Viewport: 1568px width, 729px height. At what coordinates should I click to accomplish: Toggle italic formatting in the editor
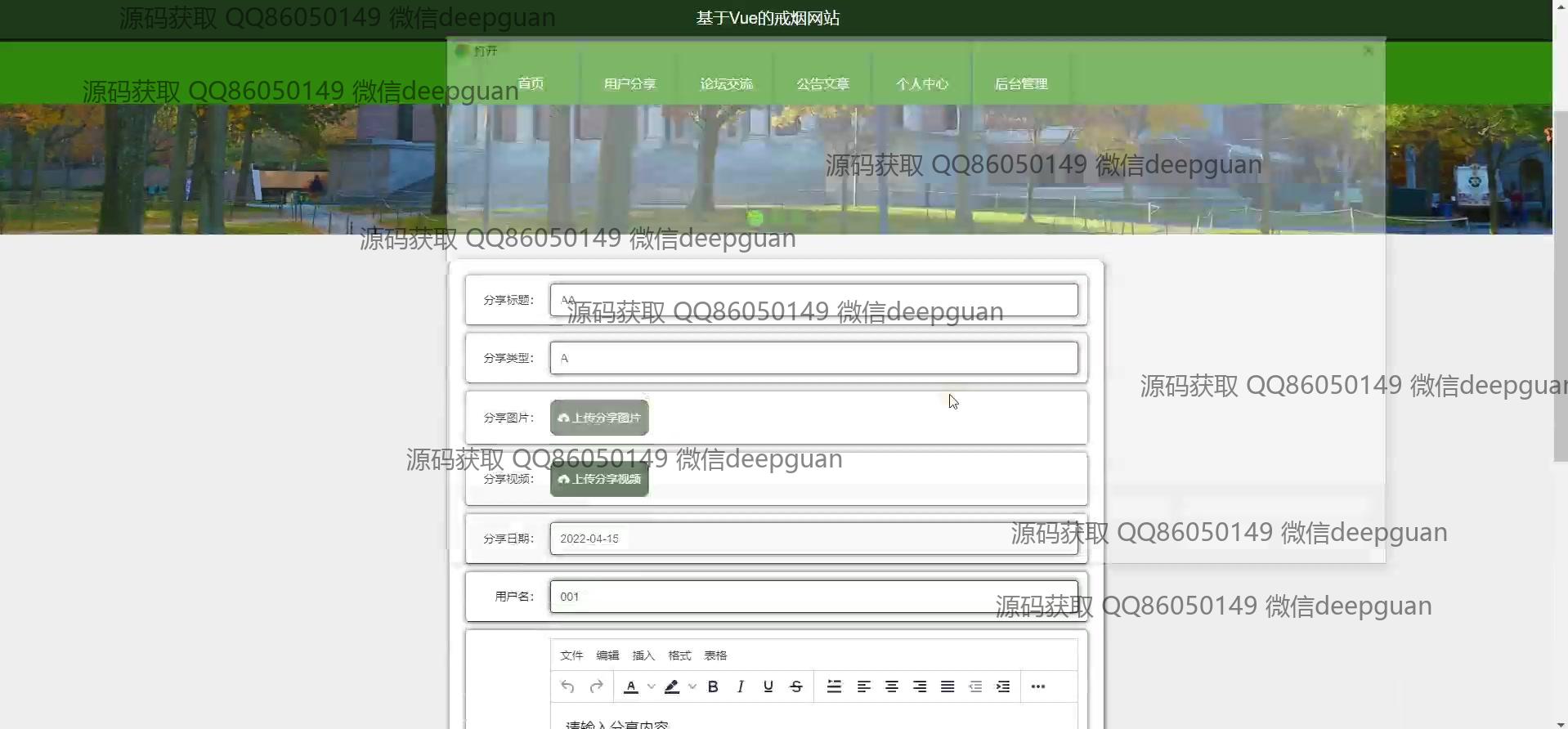point(741,687)
